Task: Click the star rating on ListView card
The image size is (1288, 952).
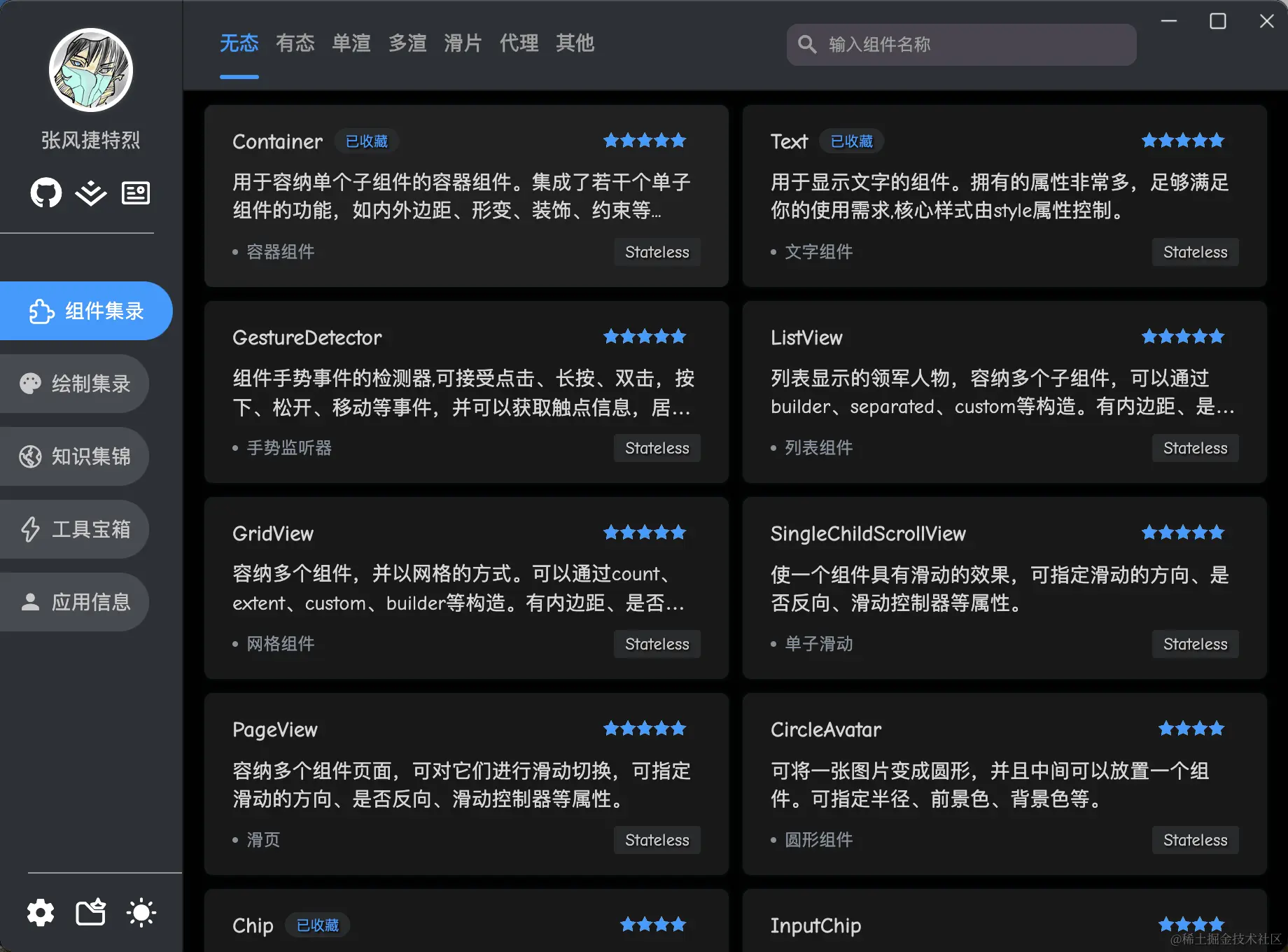Action: (x=1183, y=337)
